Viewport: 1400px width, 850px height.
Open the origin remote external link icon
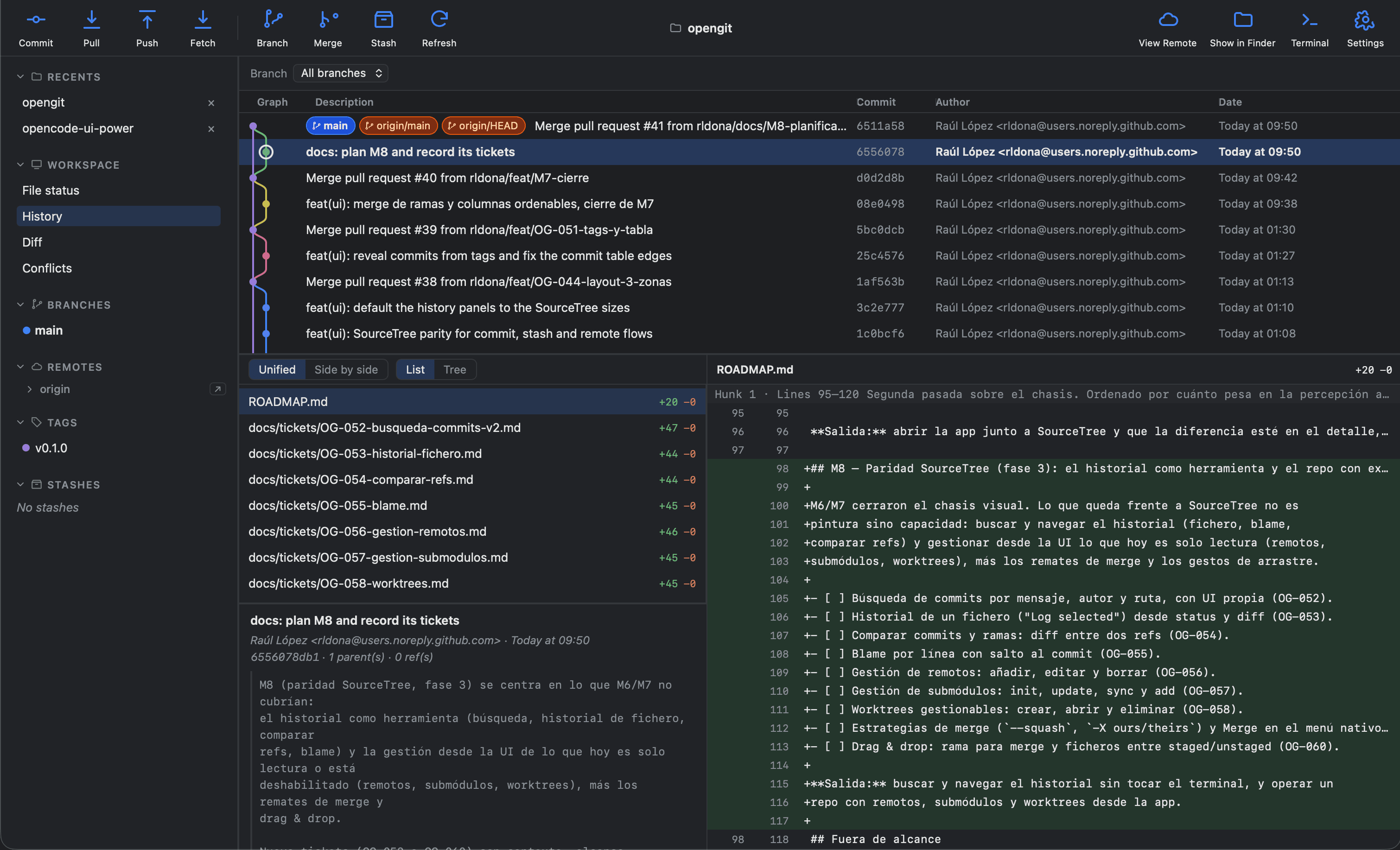tap(217, 389)
